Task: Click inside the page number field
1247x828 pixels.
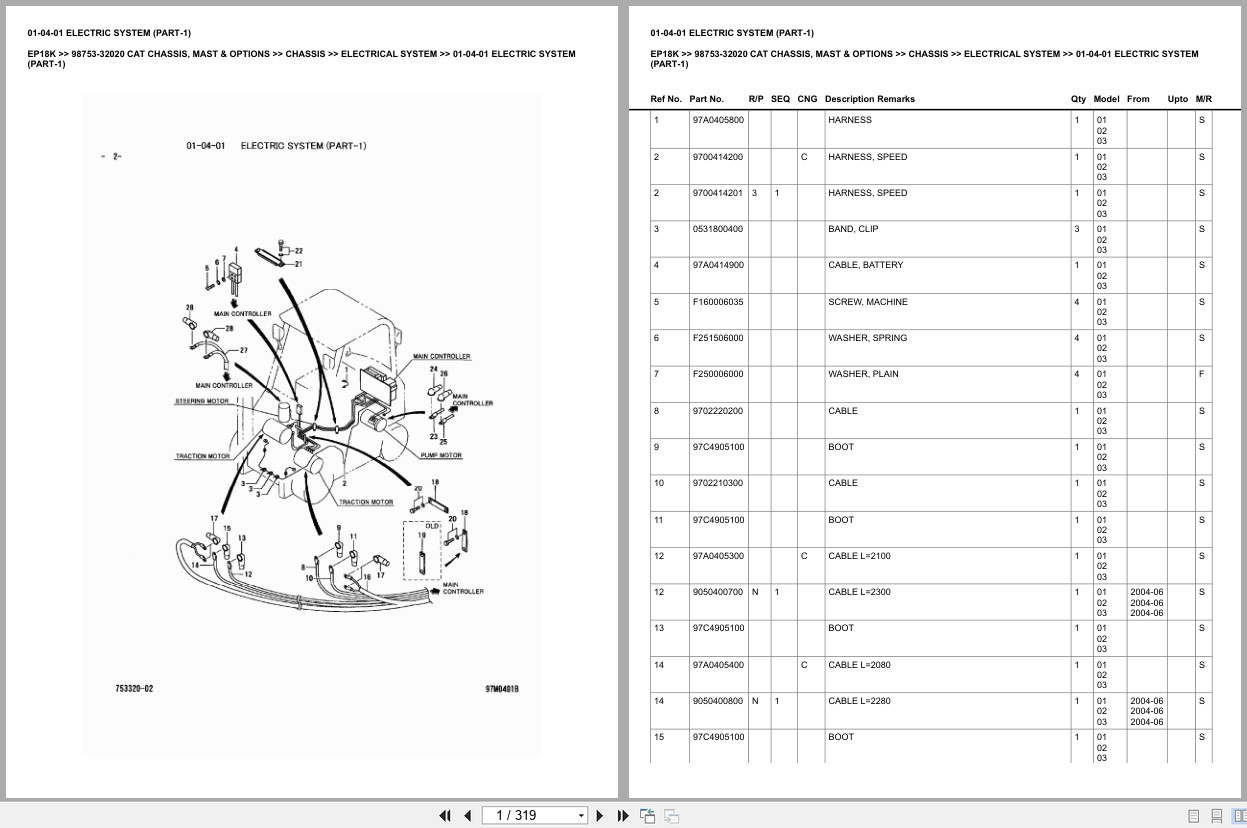Action: 525,815
